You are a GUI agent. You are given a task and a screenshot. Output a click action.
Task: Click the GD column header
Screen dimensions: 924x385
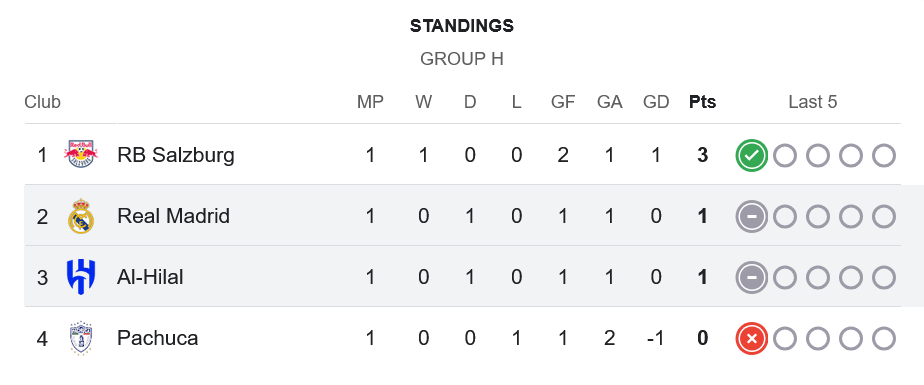coord(656,102)
